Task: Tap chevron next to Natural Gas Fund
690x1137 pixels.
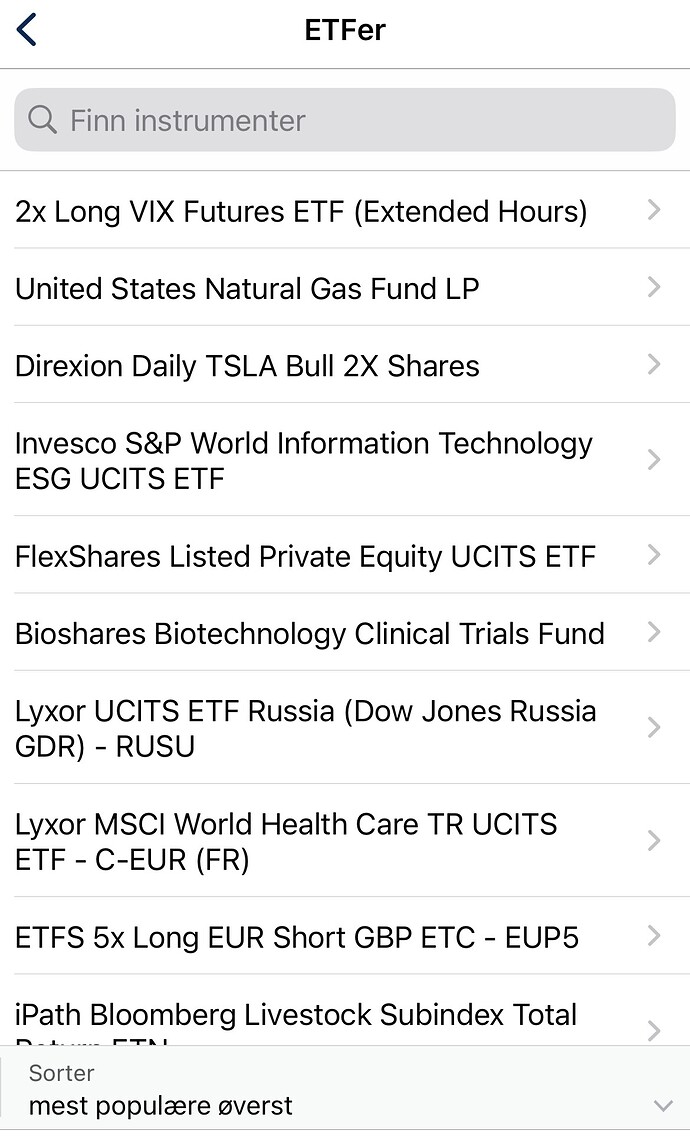Action: (654, 287)
